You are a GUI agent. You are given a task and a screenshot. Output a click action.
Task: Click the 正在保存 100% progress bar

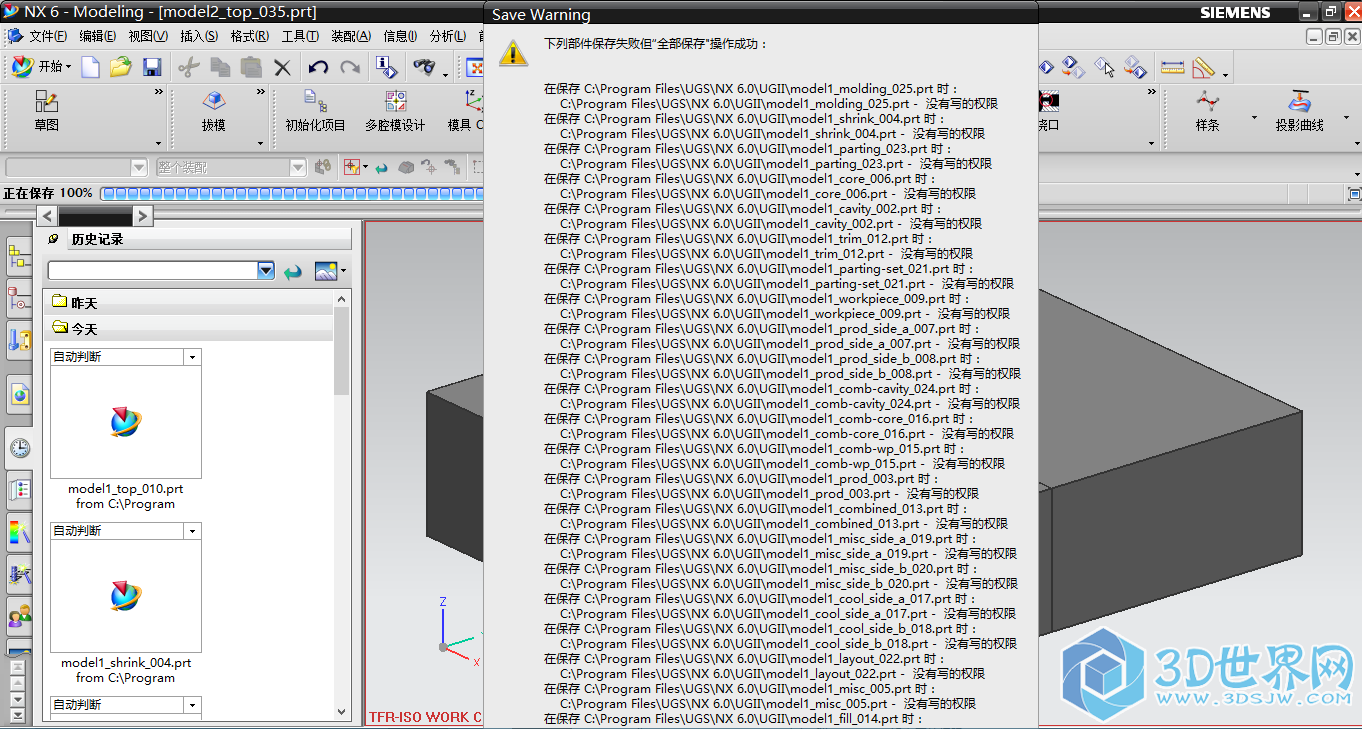coord(292,193)
